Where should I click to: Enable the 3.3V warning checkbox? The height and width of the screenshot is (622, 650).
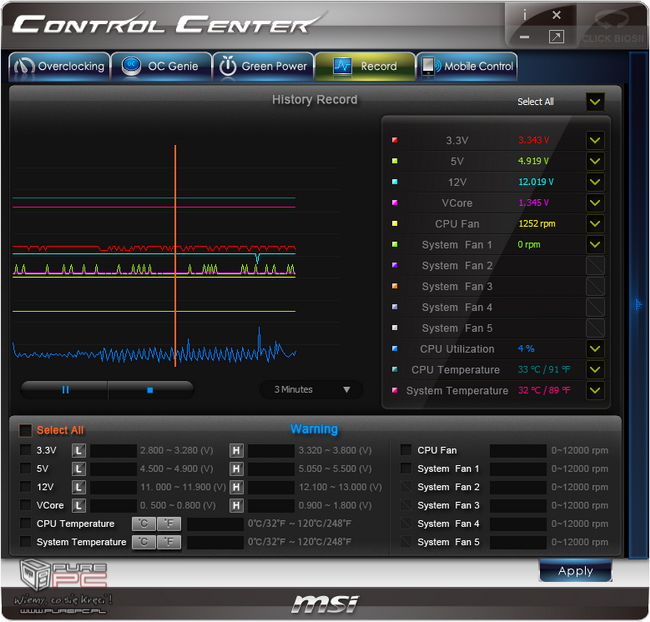[x=26, y=450]
